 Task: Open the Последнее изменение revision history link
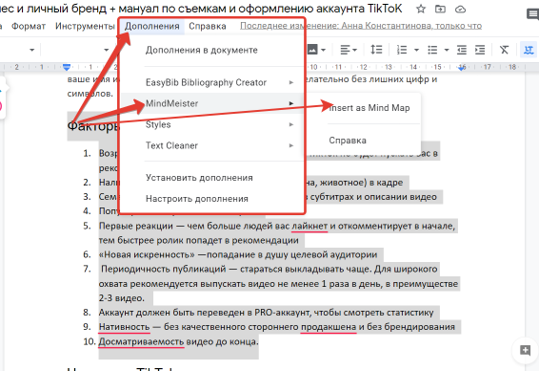pyautogui.click(x=361, y=26)
